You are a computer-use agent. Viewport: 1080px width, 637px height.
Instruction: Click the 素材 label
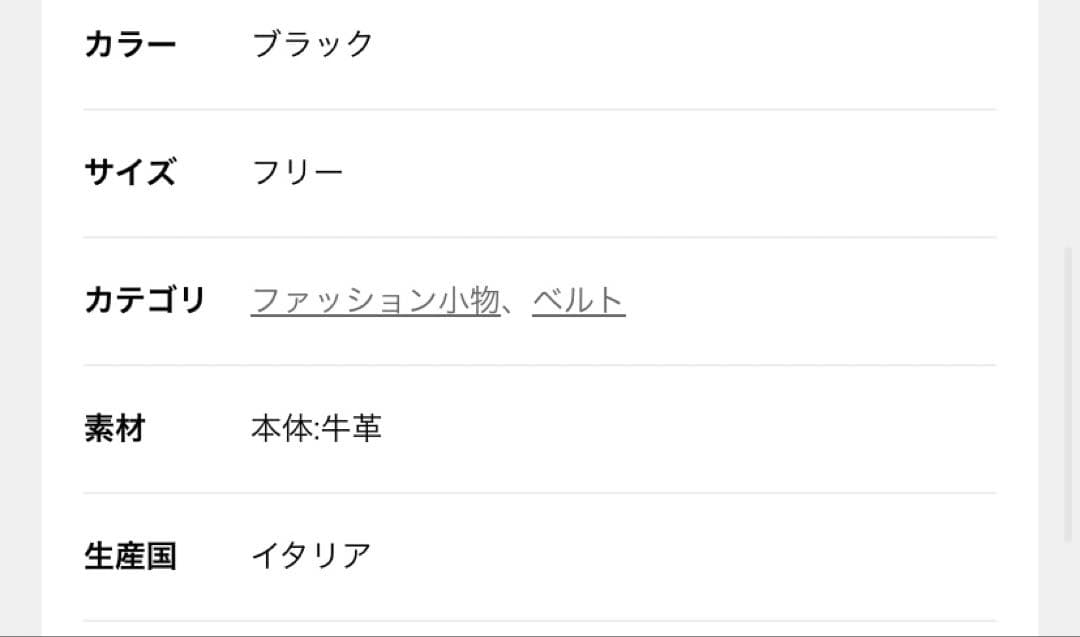115,429
